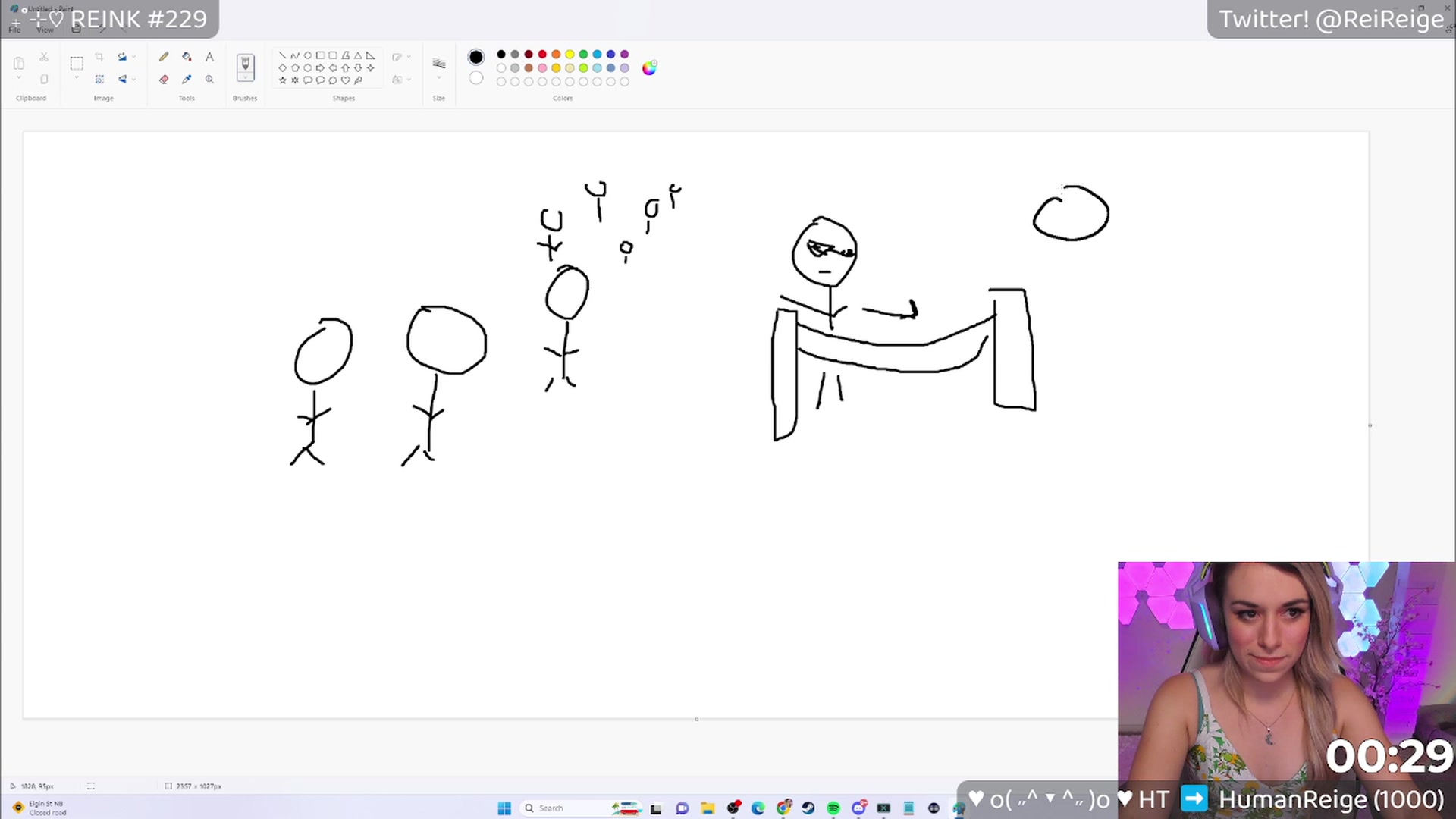Click the Flip icon
1456x819 pixels.
tap(122, 79)
